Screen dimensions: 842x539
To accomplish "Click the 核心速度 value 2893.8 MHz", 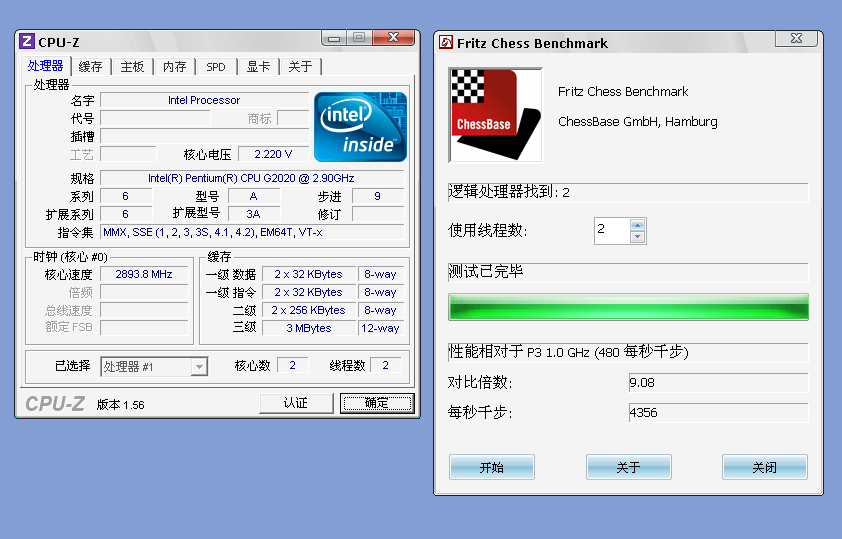I will [x=144, y=274].
